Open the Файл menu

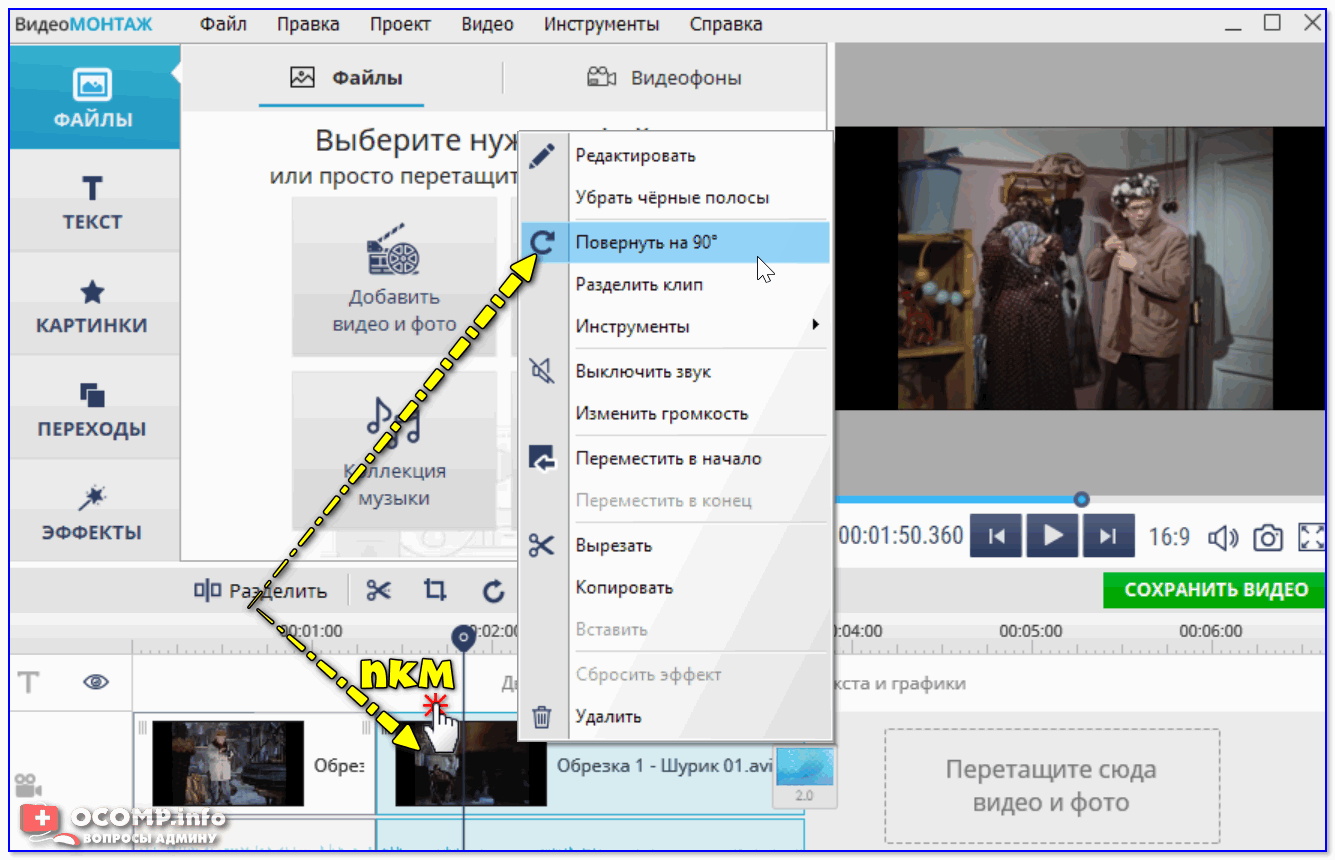pyautogui.click(x=223, y=24)
